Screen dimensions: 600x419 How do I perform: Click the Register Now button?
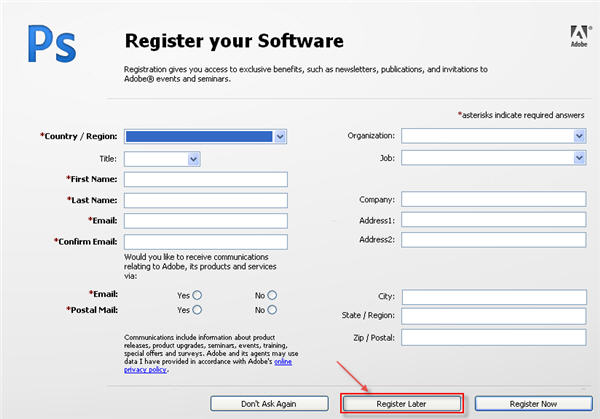[x=533, y=404]
